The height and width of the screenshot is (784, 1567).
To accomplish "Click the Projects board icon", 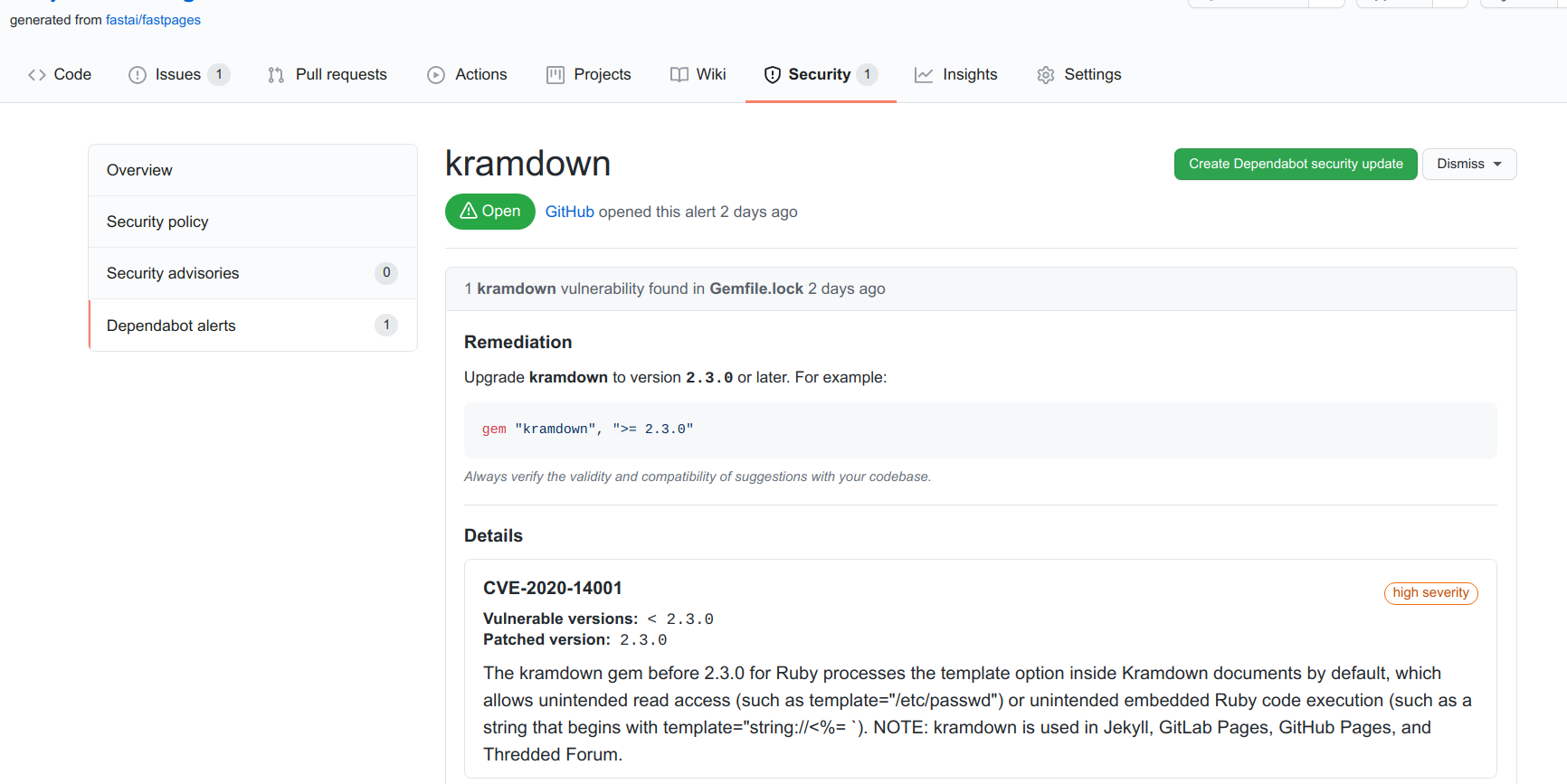I will click(555, 74).
